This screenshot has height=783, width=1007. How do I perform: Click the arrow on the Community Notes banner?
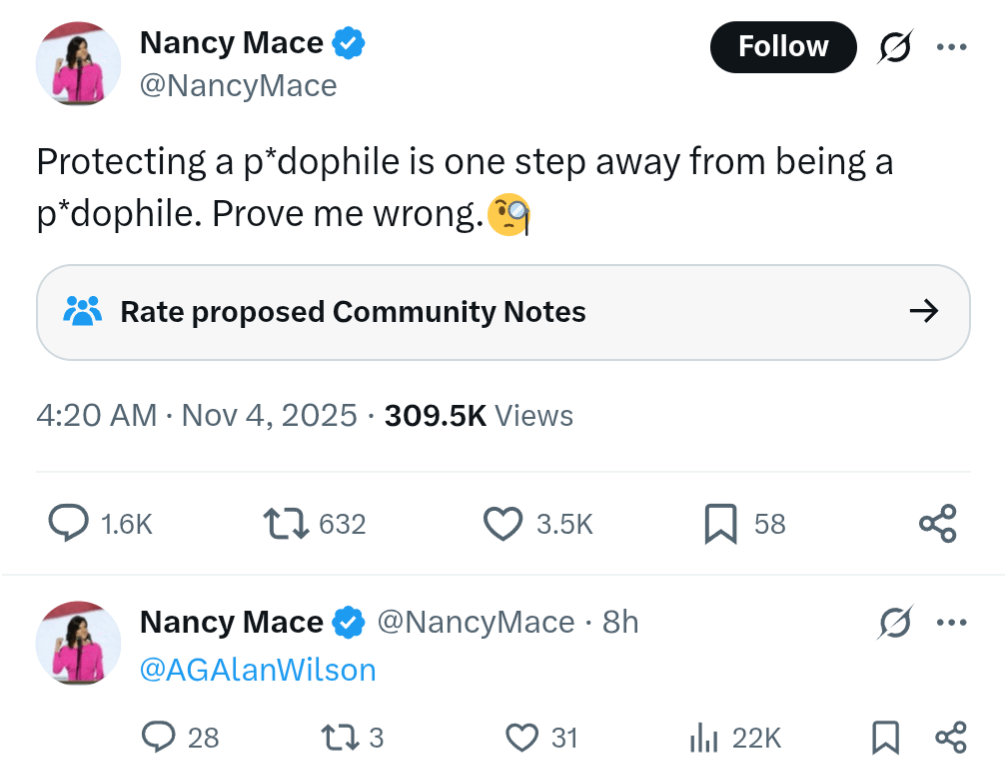point(923,312)
